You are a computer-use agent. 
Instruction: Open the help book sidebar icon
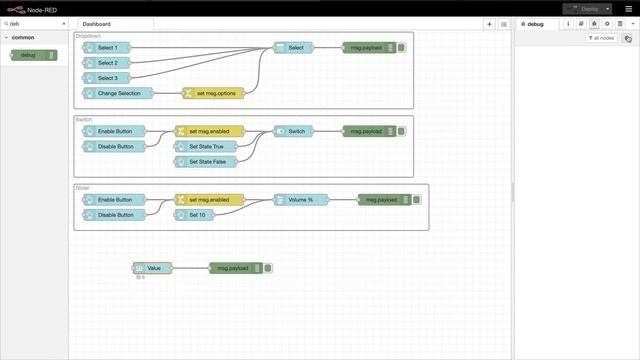[581, 24]
